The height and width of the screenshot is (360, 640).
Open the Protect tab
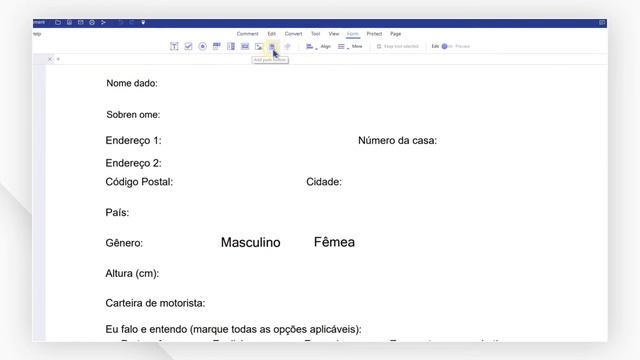(374, 34)
